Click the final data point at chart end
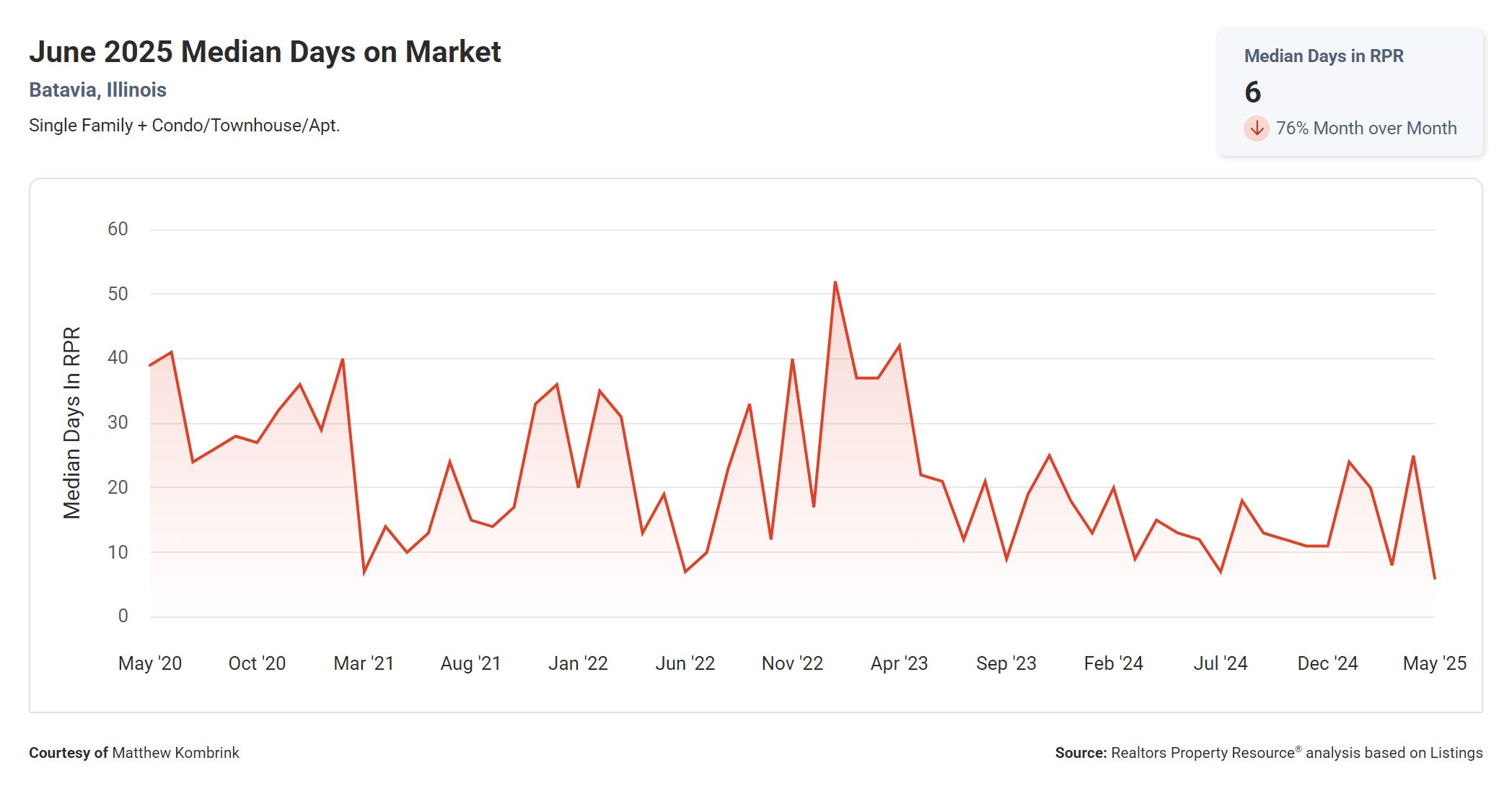1512x794 pixels. tap(1434, 578)
